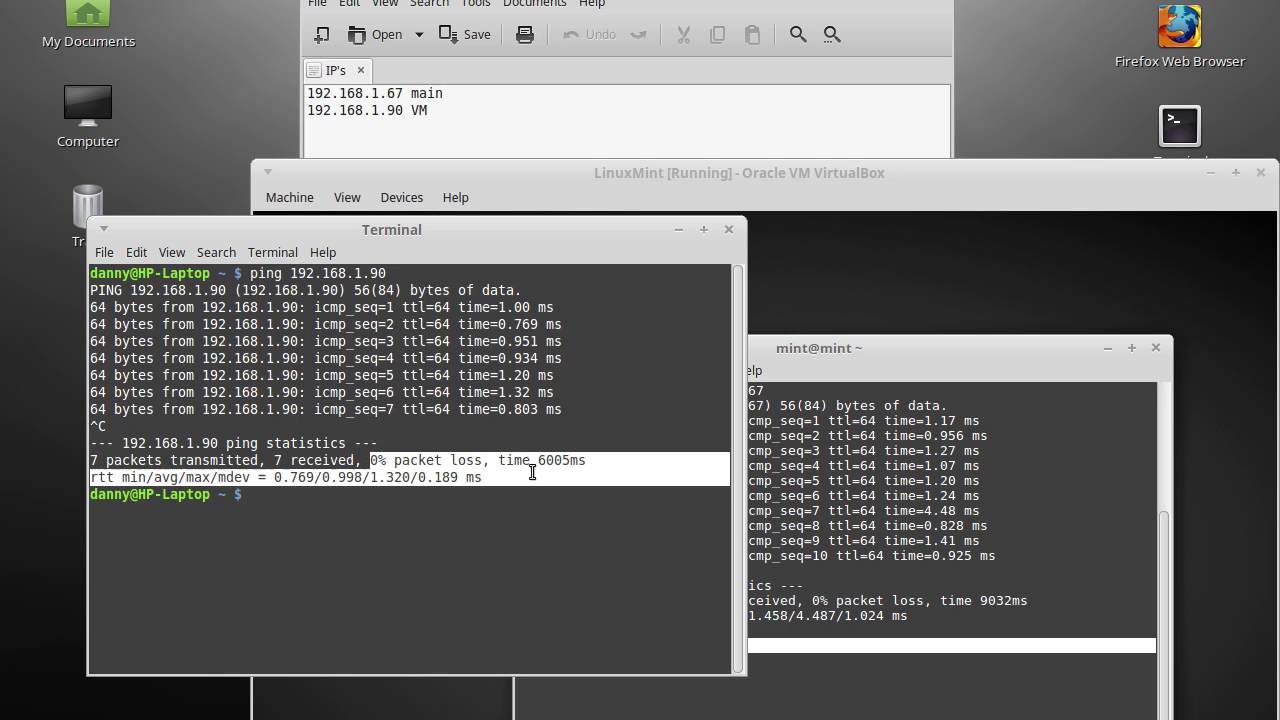Click the Open button in editor toolbar

[375, 34]
